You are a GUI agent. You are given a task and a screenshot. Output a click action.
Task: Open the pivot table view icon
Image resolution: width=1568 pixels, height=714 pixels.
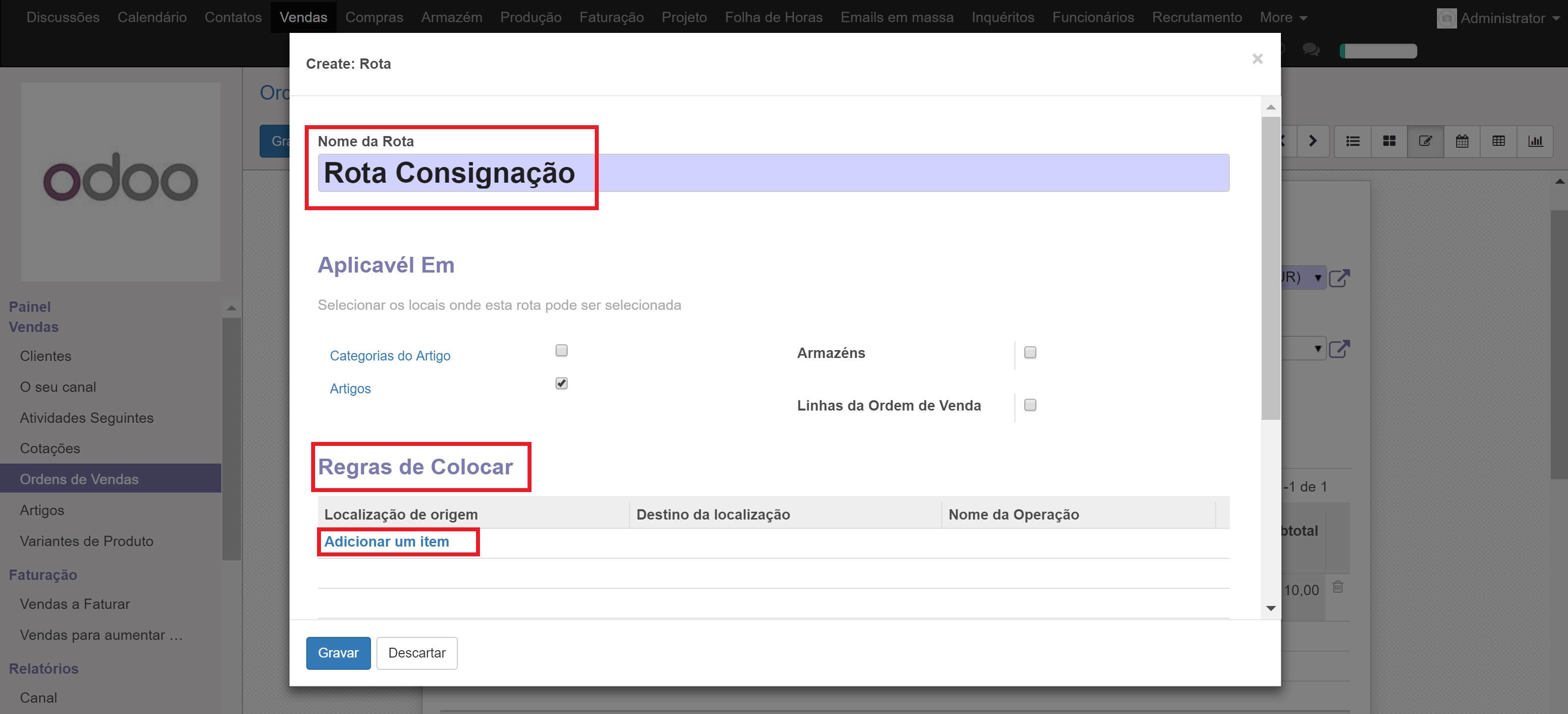[1499, 141]
